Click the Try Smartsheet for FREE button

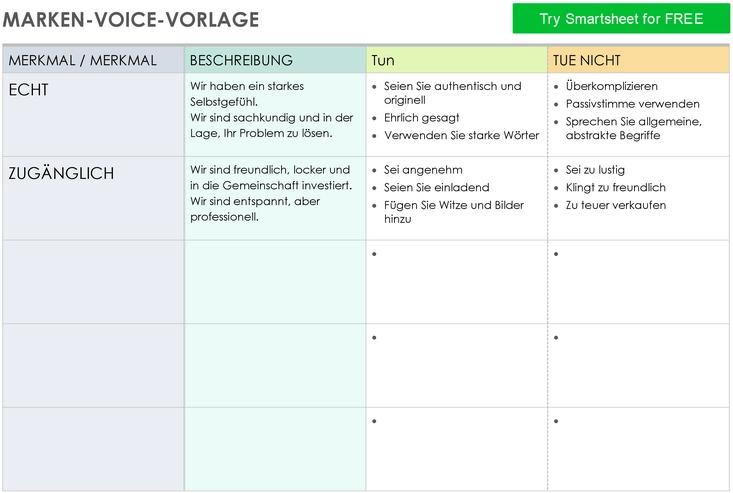coord(621,19)
